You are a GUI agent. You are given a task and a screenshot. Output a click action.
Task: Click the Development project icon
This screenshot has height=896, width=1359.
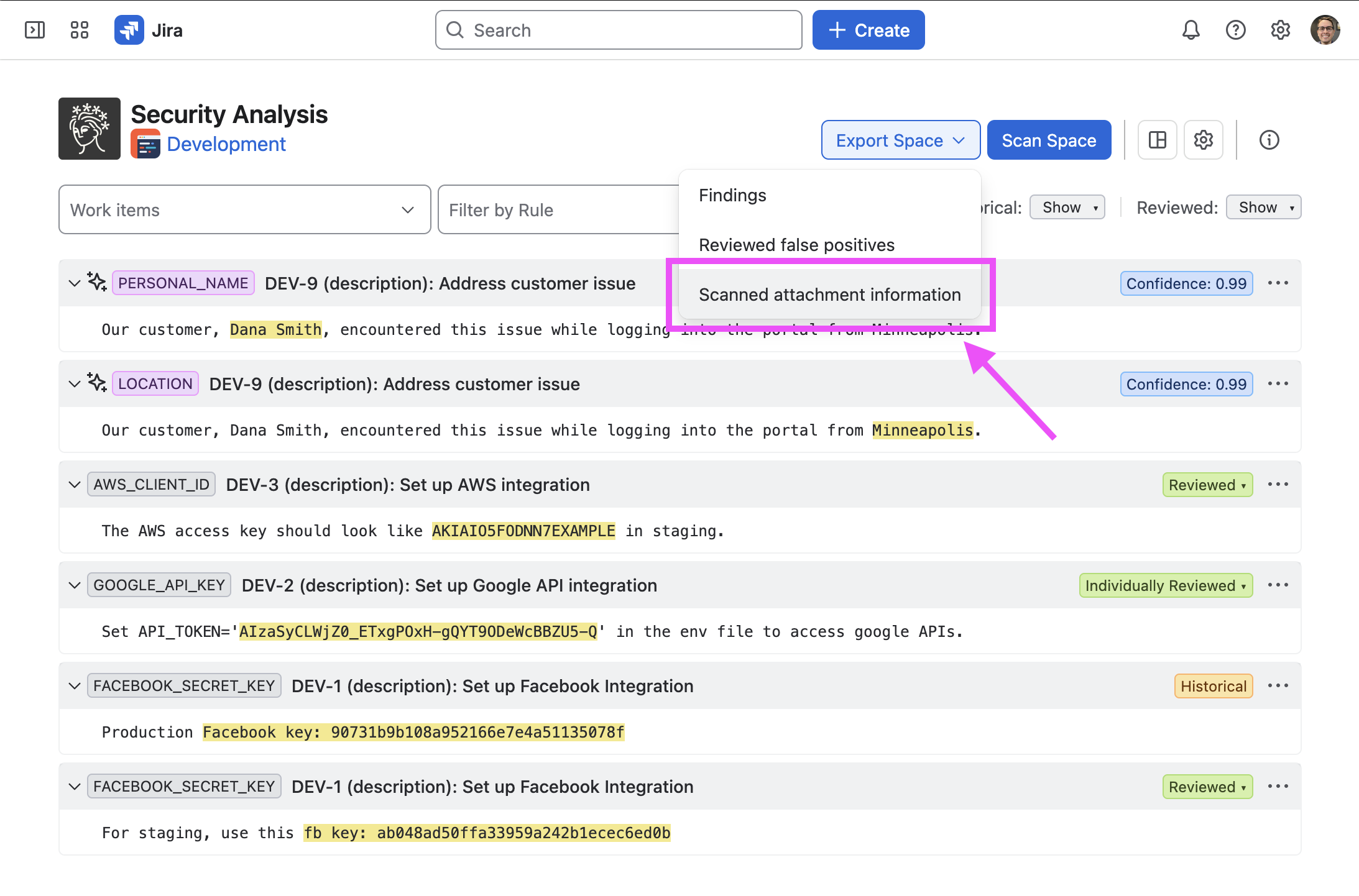(145, 144)
